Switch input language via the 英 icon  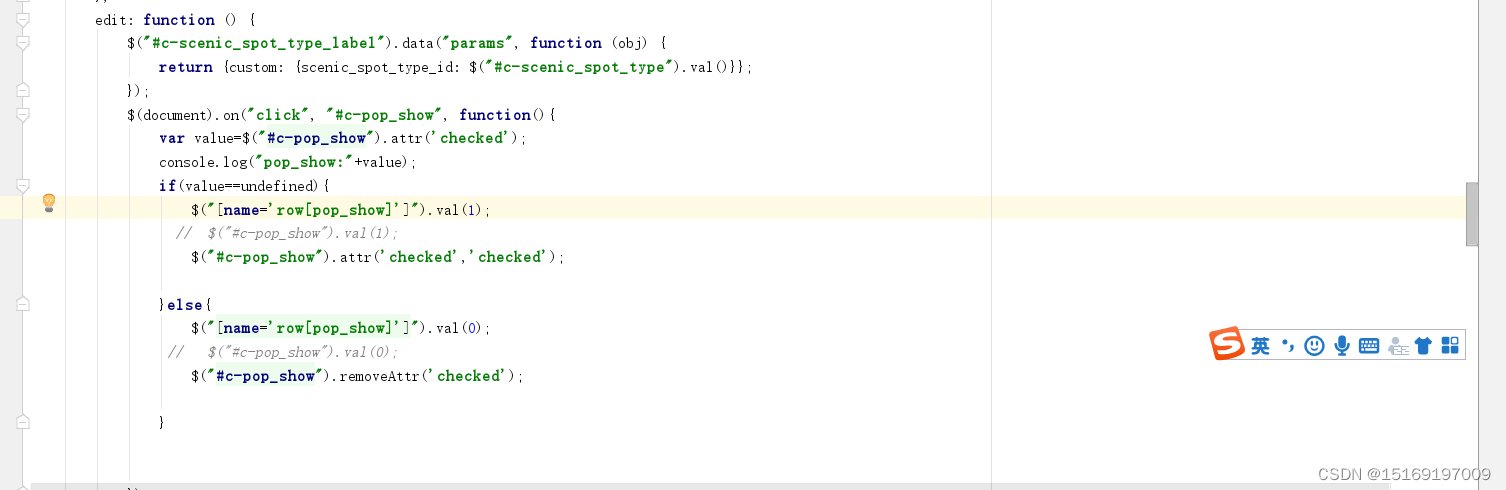click(1261, 346)
